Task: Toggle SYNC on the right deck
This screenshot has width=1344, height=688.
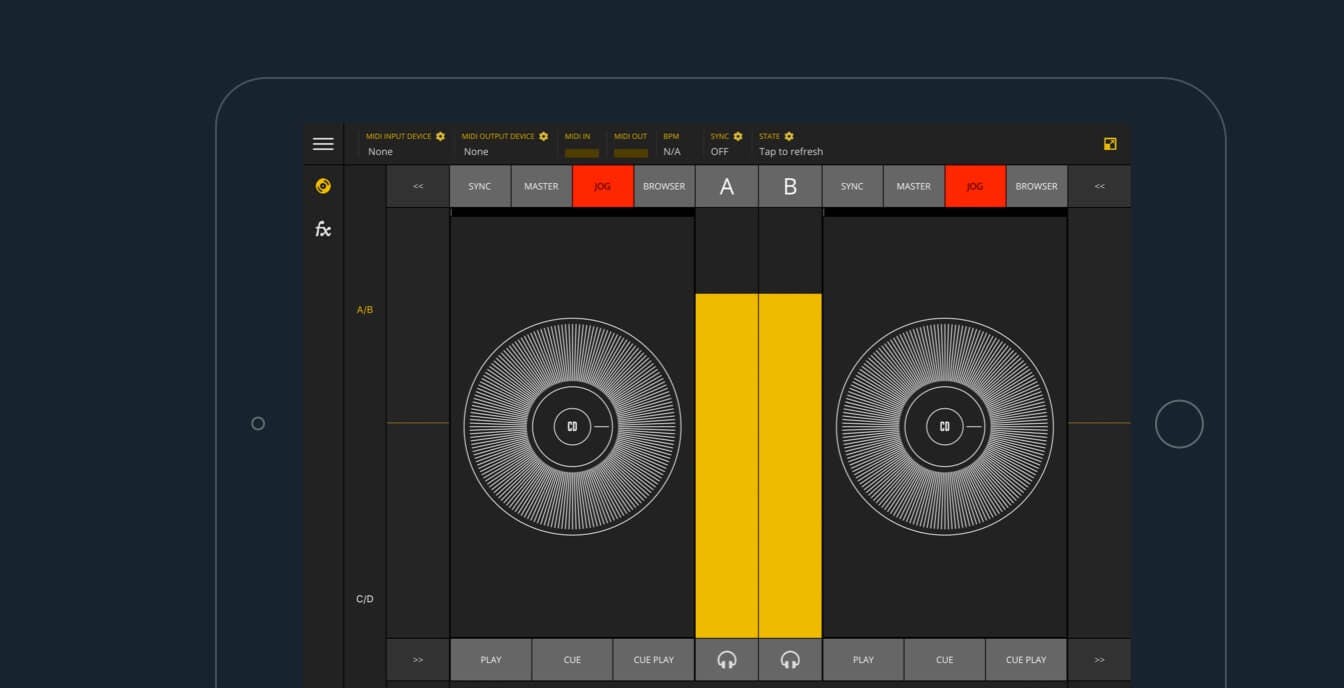Action: pos(852,186)
